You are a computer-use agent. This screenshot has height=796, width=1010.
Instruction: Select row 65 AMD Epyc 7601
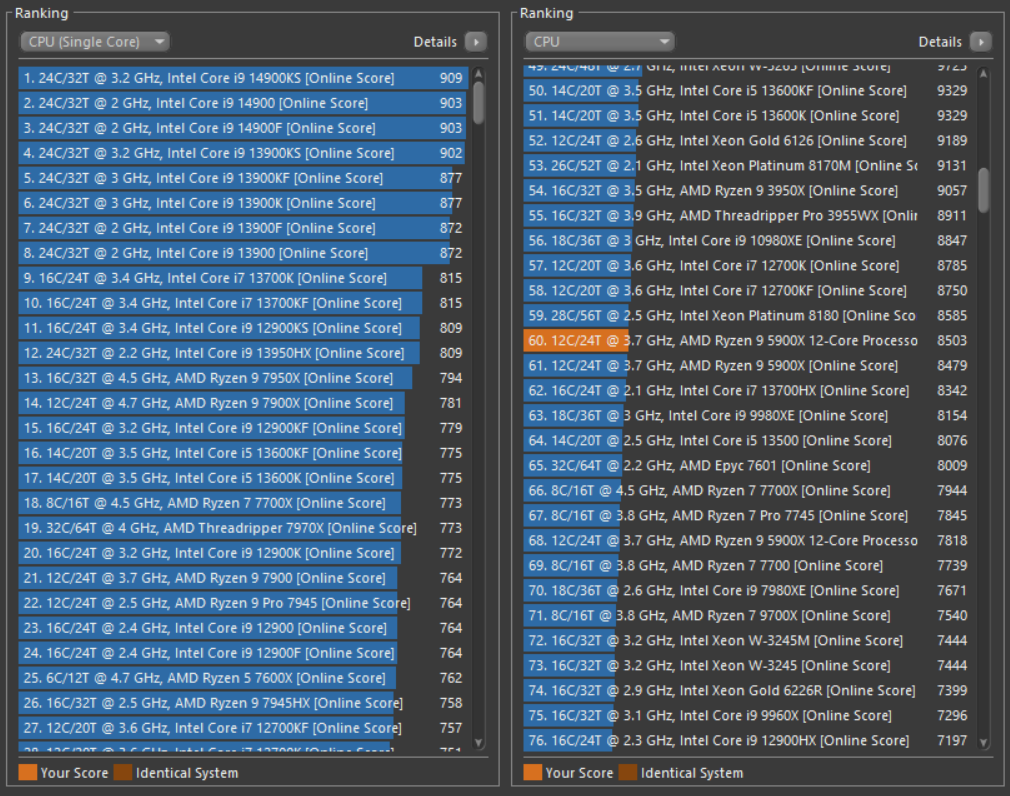[748, 466]
